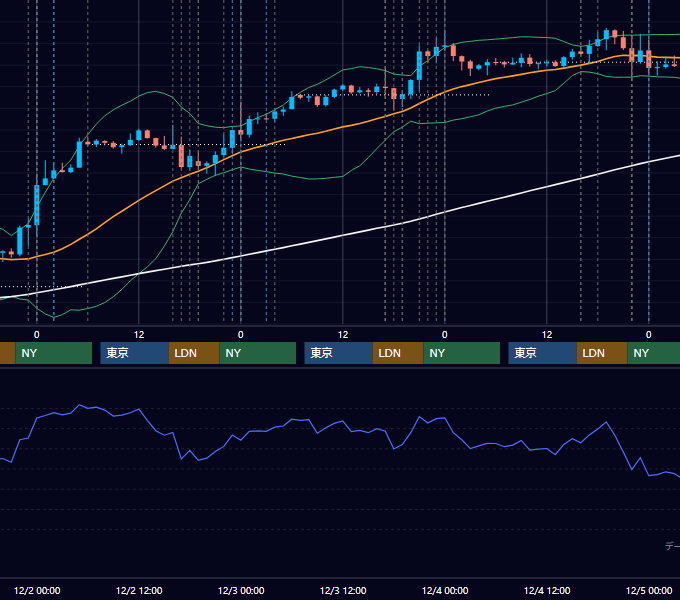Click the 東京 session block for 12/4
This screenshot has width=680, height=600.
[x=543, y=353]
